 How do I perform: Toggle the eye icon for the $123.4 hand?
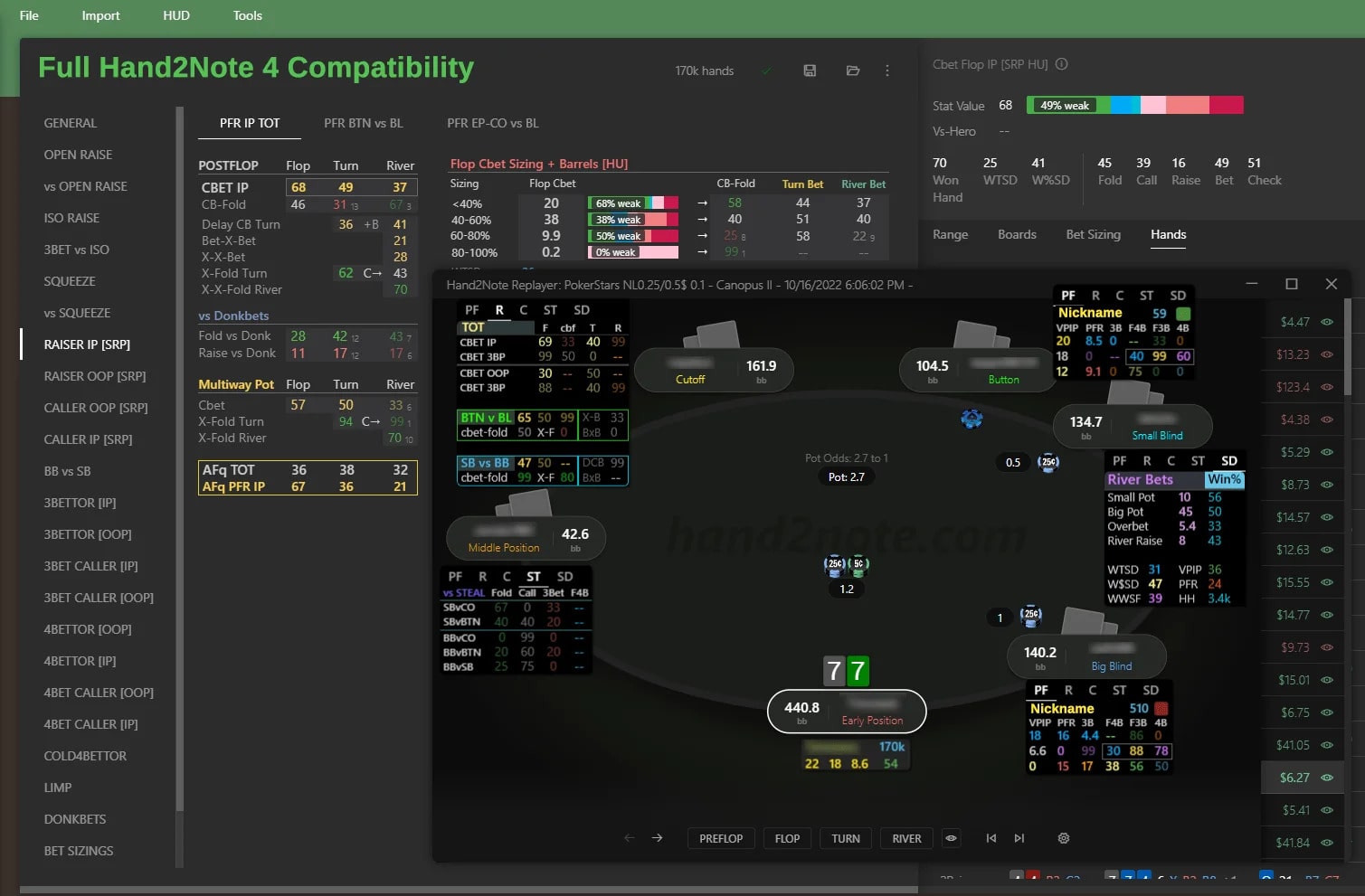click(x=1327, y=387)
